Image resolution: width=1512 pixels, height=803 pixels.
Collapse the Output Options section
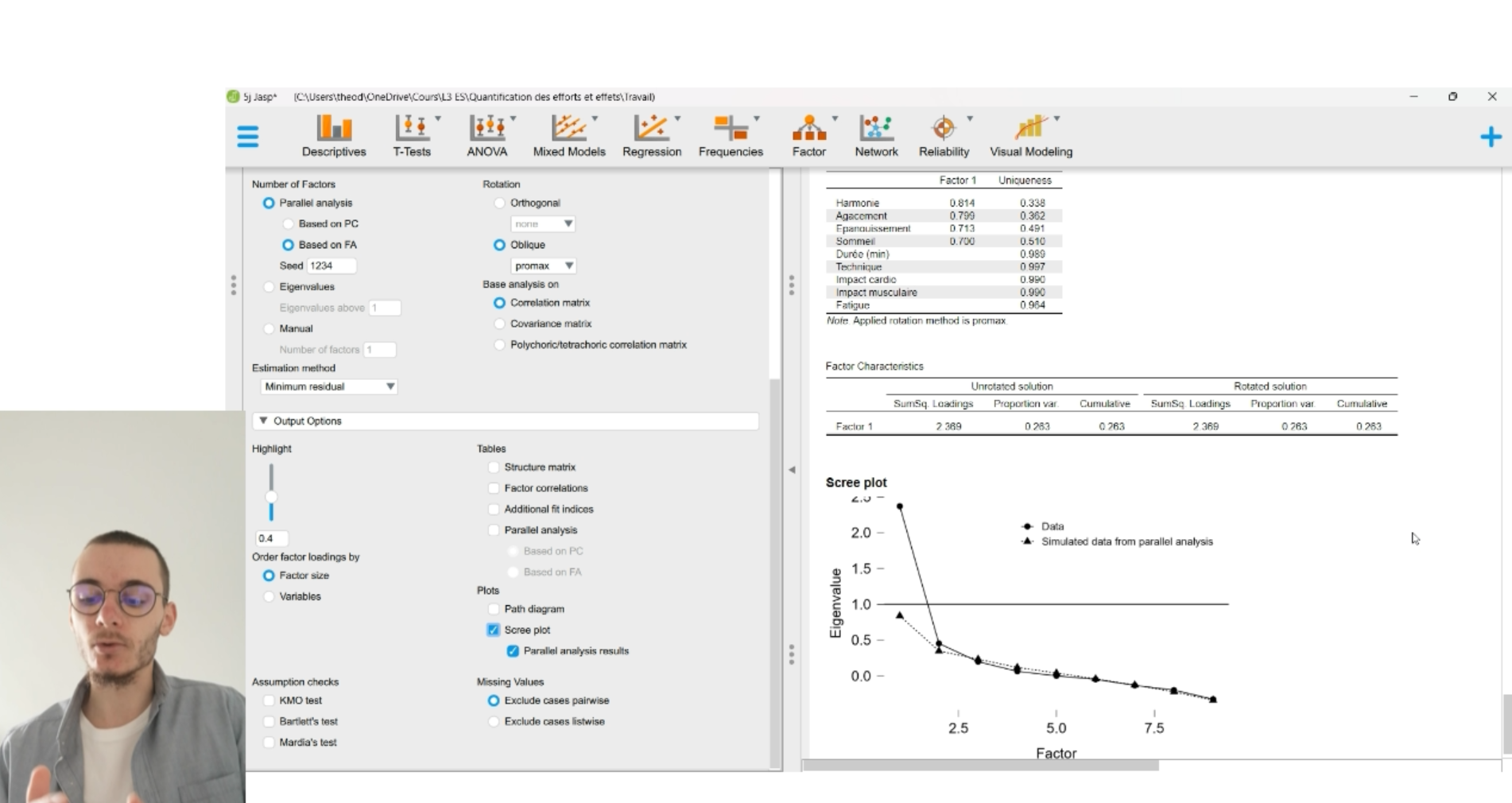264,421
